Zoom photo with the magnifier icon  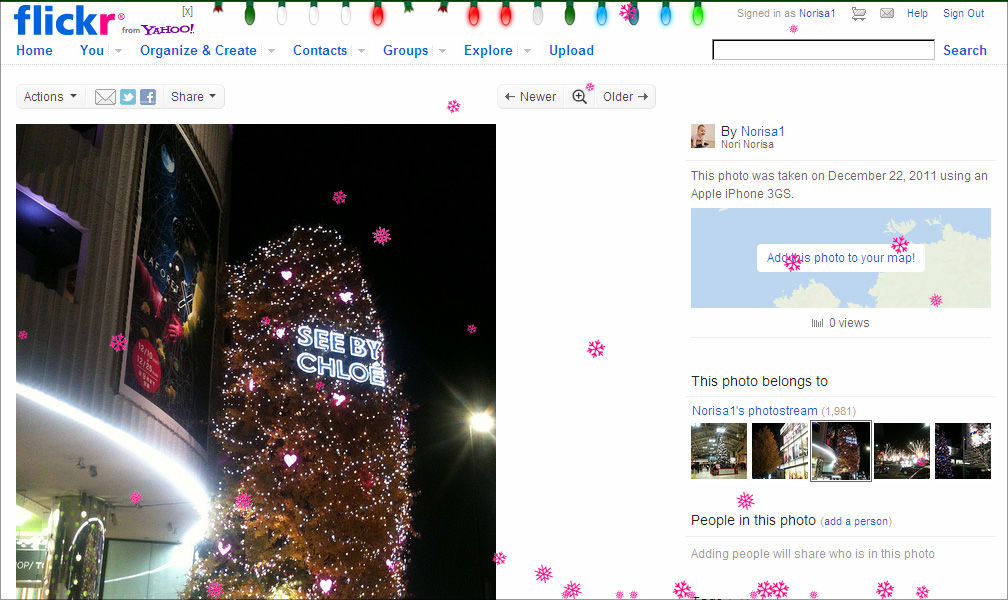click(x=579, y=96)
